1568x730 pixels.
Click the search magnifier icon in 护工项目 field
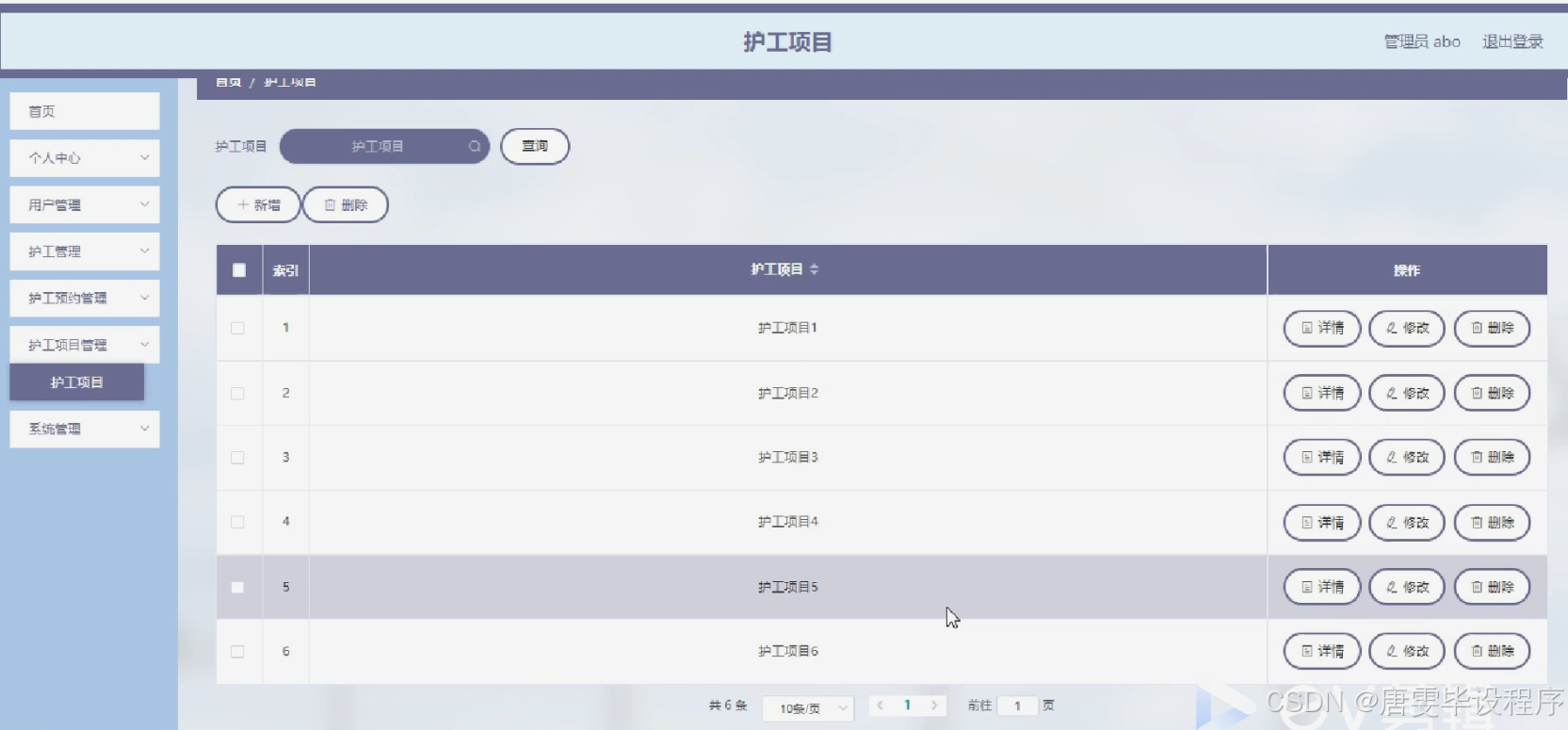pyautogui.click(x=475, y=146)
